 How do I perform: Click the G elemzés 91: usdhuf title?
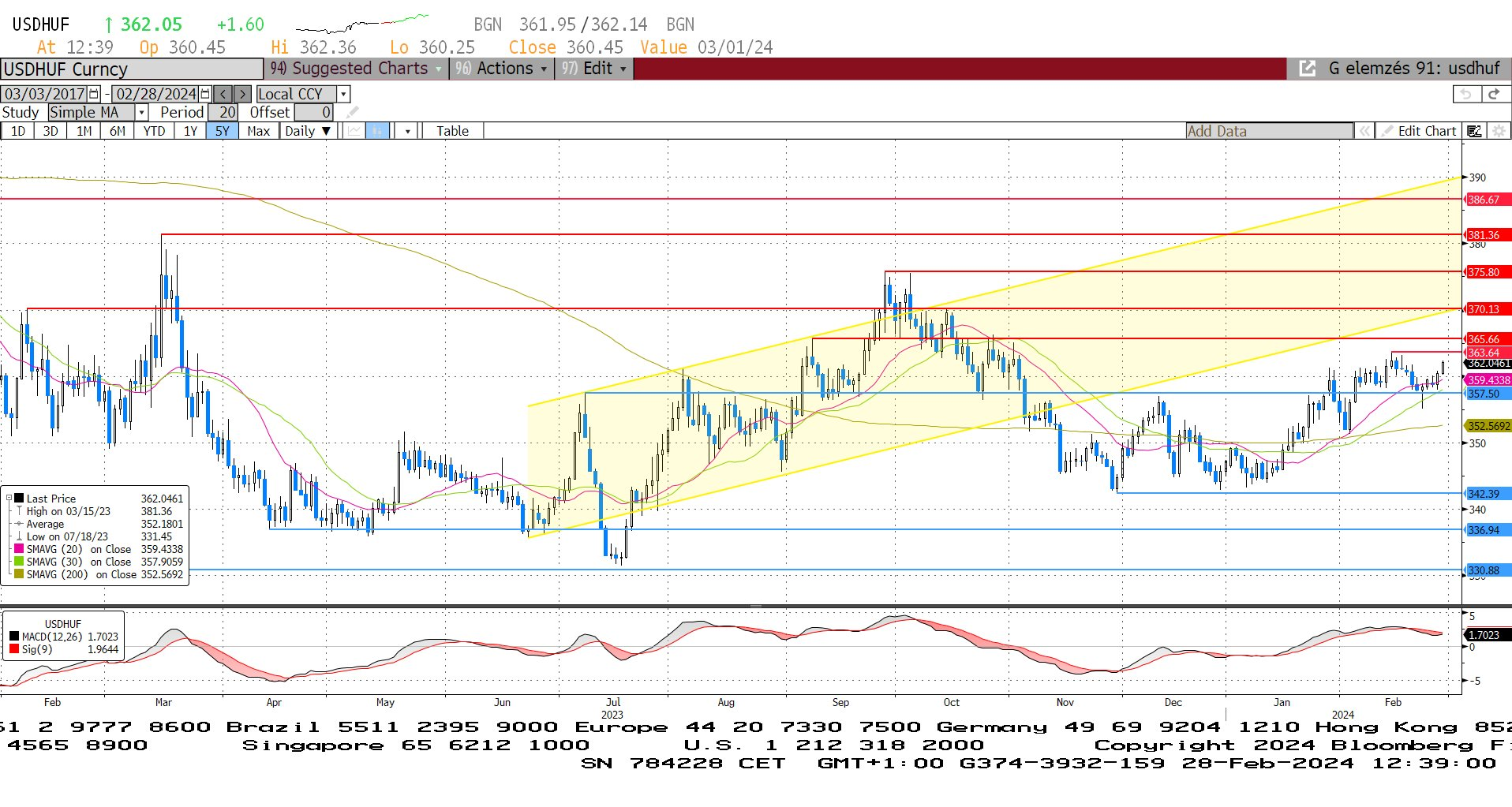pyautogui.click(x=1413, y=69)
